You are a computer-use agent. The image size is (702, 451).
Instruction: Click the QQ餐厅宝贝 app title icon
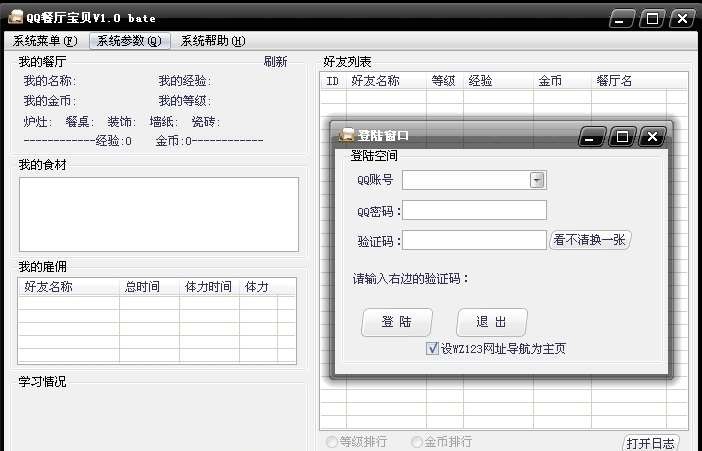pos(16,17)
